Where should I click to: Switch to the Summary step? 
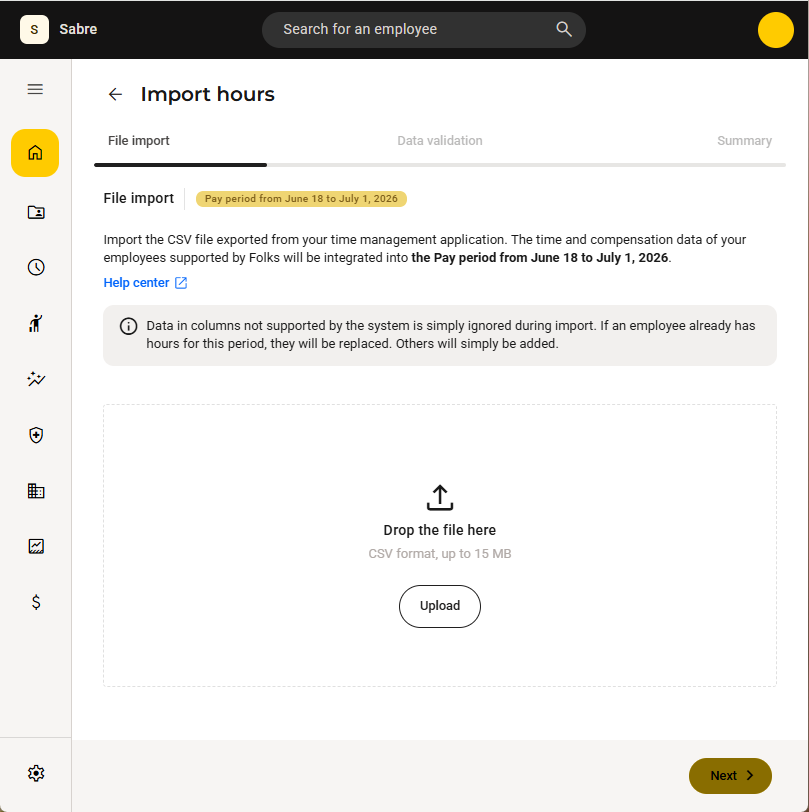click(744, 141)
